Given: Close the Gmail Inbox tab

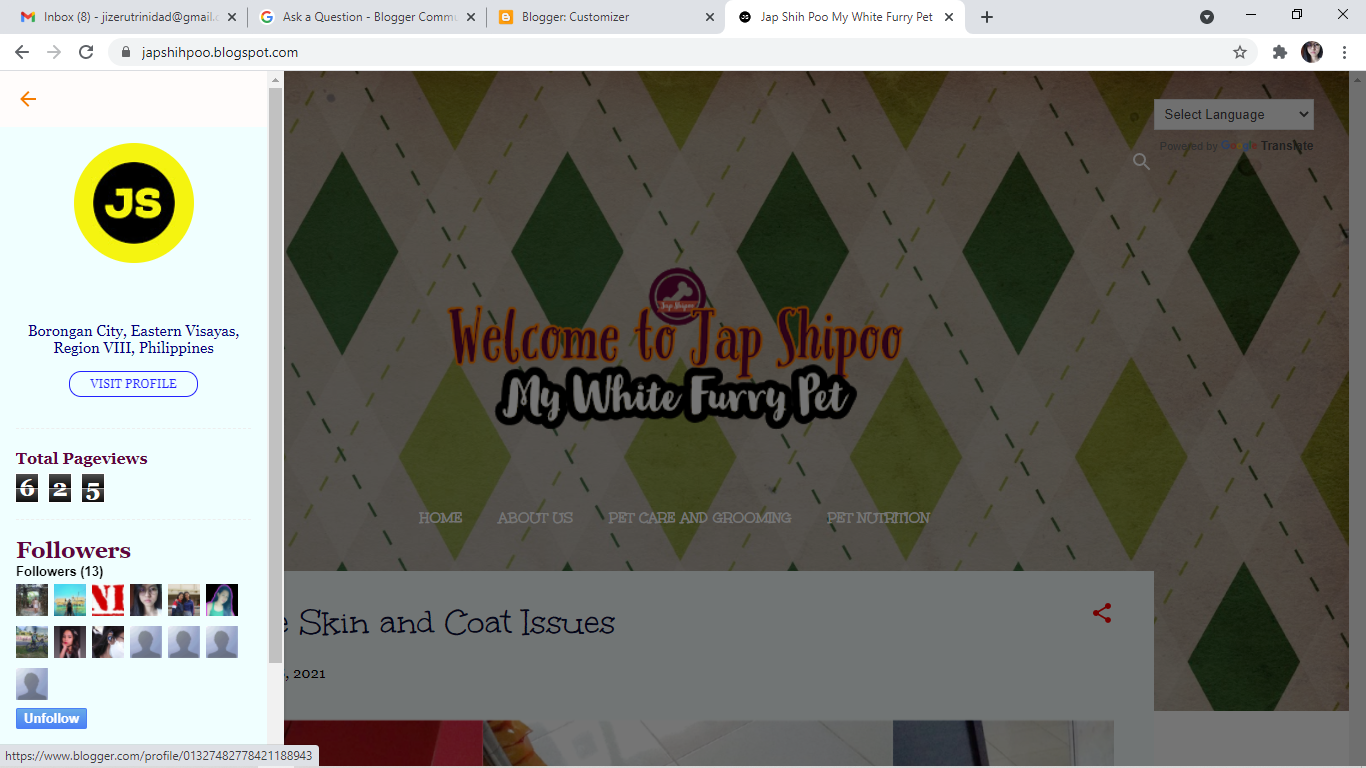Looking at the screenshot, I should [x=231, y=17].
